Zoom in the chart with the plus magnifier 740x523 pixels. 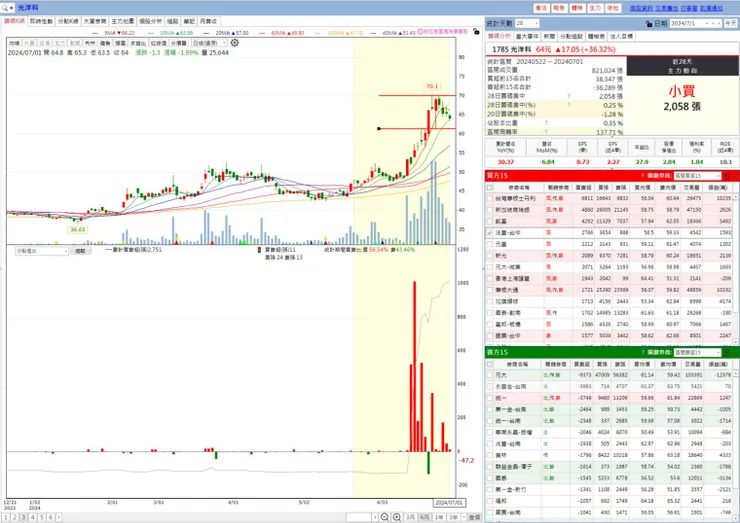click(397, 517)
